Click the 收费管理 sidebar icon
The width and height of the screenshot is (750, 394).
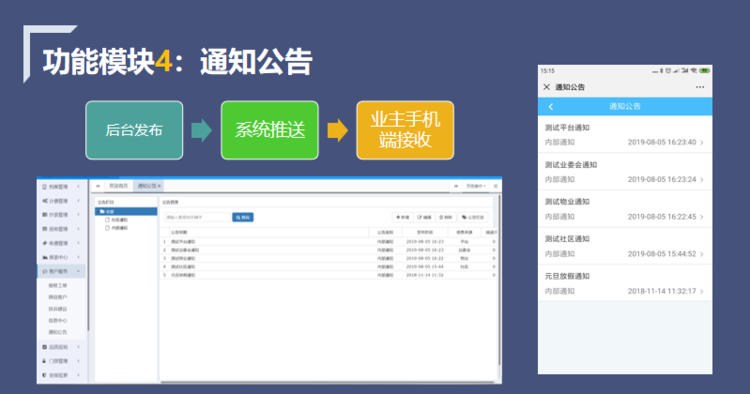[x=44, y=243]
